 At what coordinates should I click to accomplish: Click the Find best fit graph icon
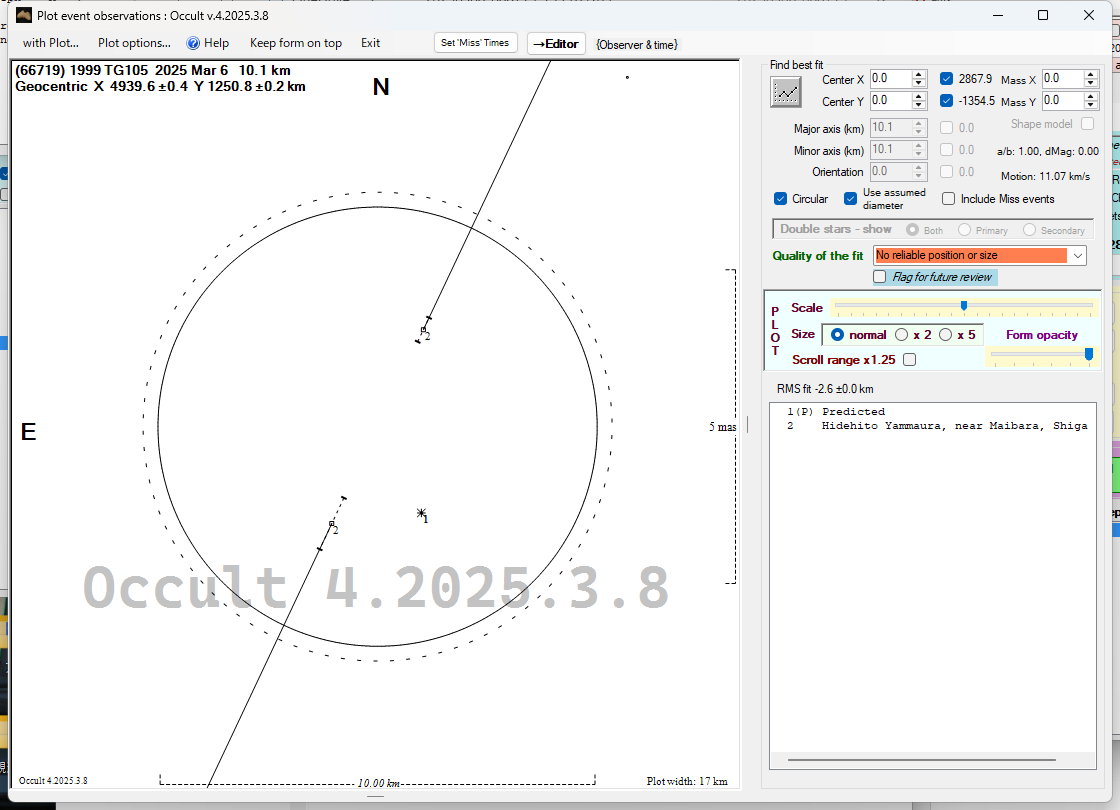[x=787, y=91]
